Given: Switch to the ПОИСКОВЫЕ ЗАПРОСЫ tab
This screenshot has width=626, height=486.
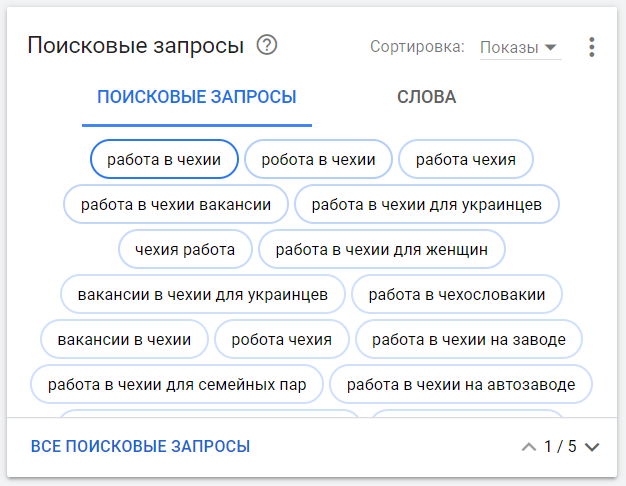Looking at the screenshot, I should point(197,97).
